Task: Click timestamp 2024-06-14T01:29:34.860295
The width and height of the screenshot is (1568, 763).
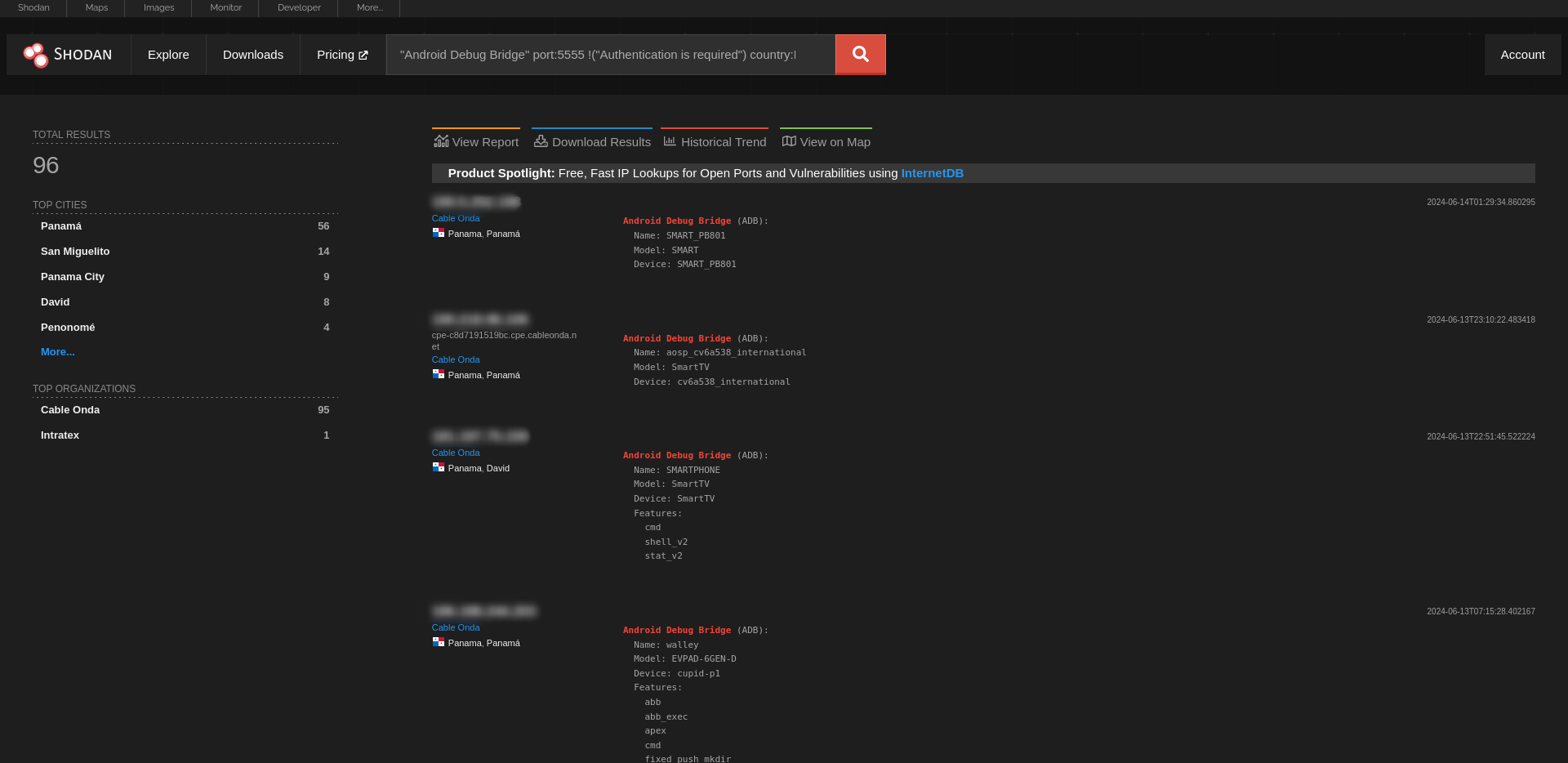Action: point(1481,202)
